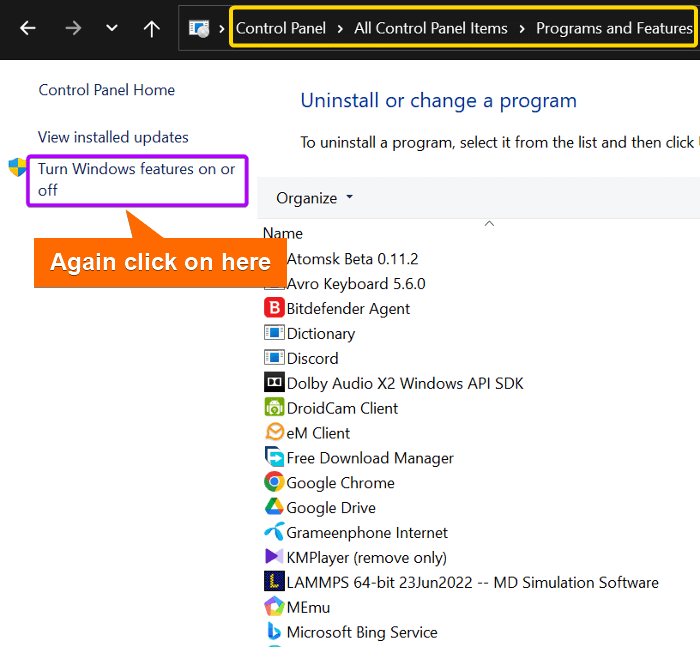Viewport: 700px width, 647px height.
Task: Click the Discord program icon
Action: point(274,358)
